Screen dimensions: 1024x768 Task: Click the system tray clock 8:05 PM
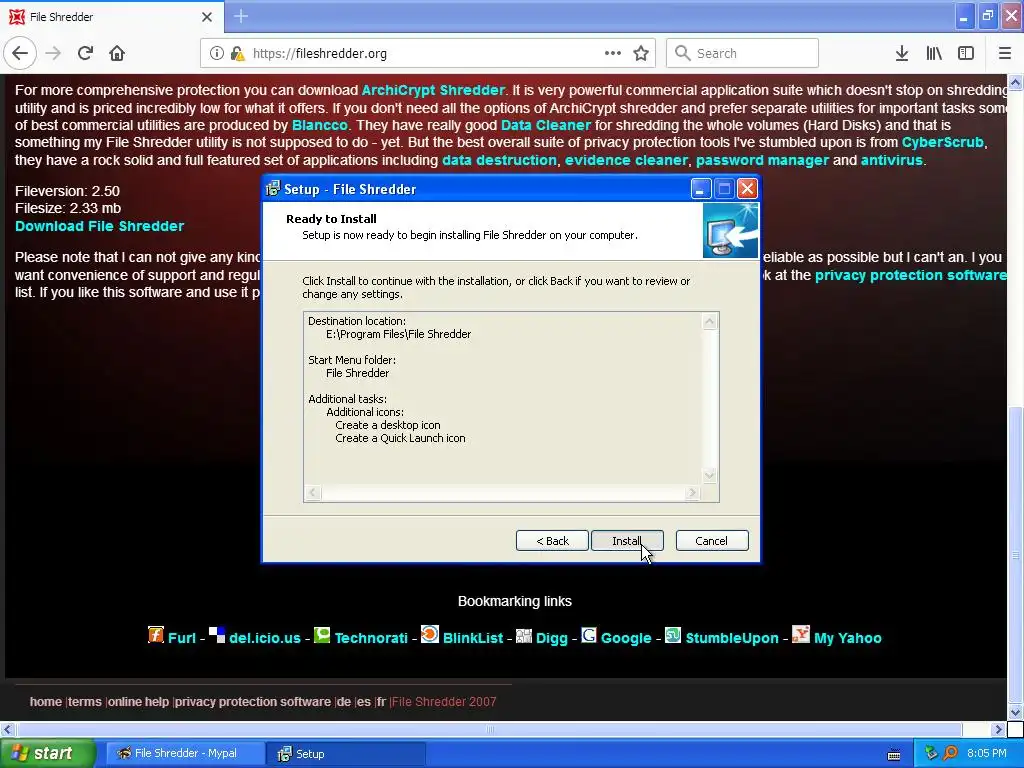click(987, 753)
